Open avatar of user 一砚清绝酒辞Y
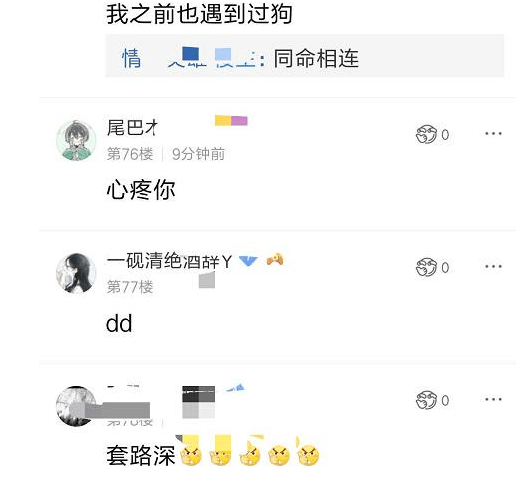Screen dimensions: 516x485 coord(76,273)
